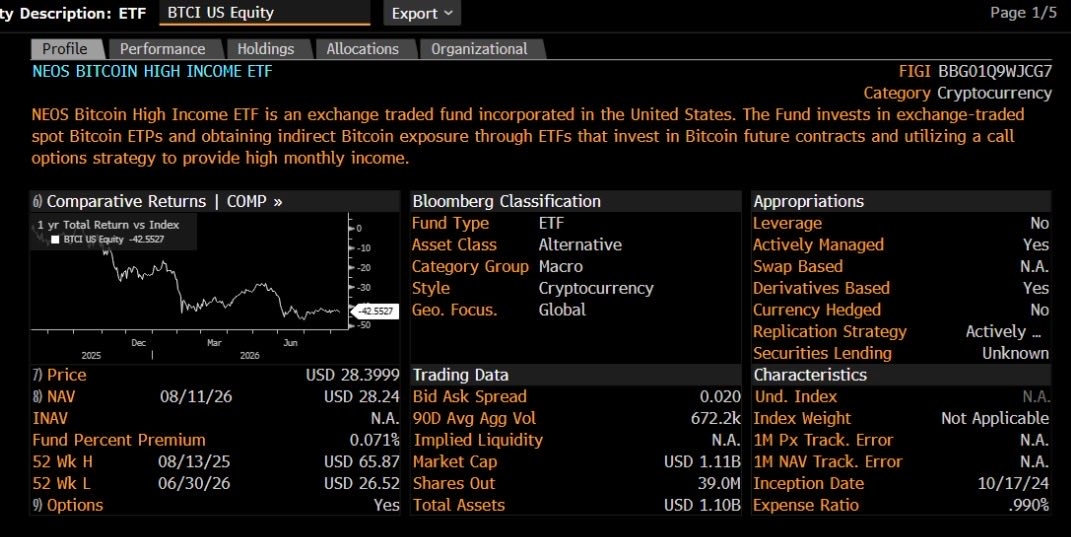The height and width of the screenshot is (537, 1071).
Task: Click the Replication Strategy label
Action: point(830,332)
